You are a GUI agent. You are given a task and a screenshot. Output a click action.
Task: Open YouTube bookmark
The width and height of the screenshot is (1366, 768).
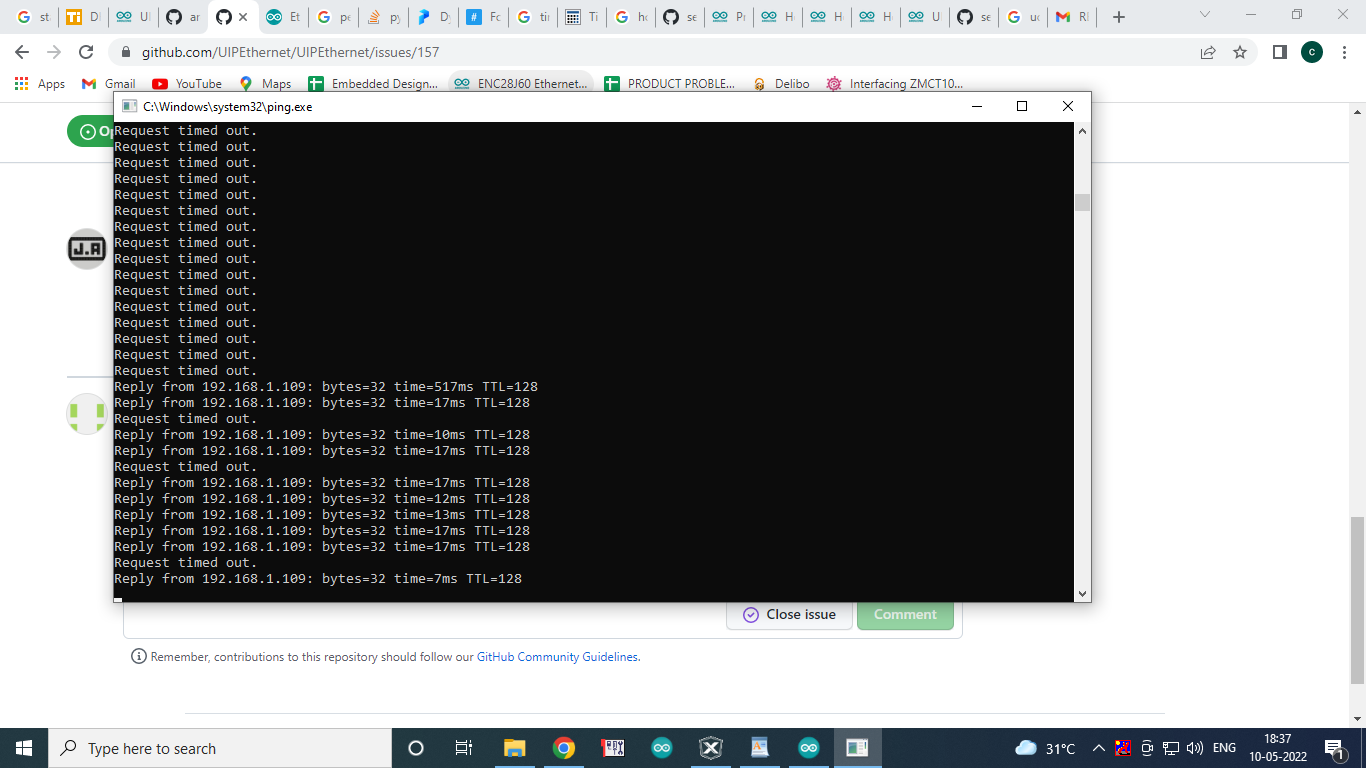point(187,84)
